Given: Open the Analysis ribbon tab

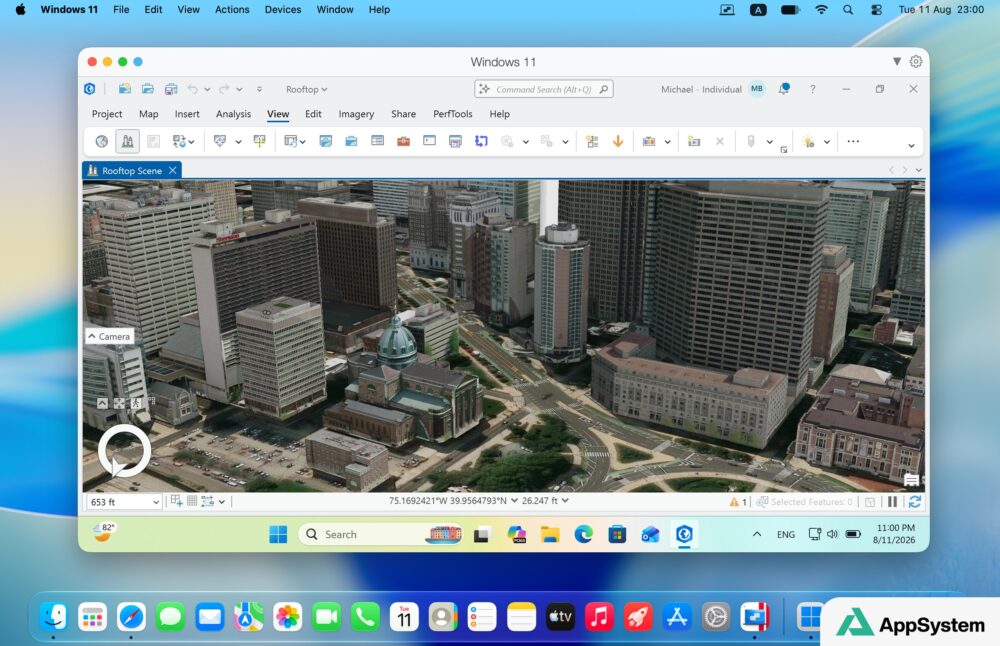Looking at the screenshot, I should tap(233, 114).
